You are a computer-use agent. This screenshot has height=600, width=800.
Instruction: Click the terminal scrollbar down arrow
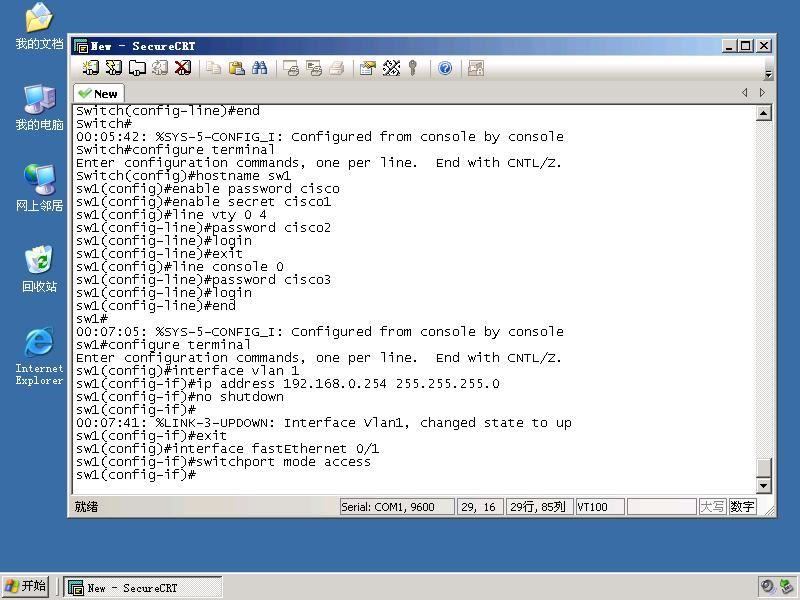(763, 485)
